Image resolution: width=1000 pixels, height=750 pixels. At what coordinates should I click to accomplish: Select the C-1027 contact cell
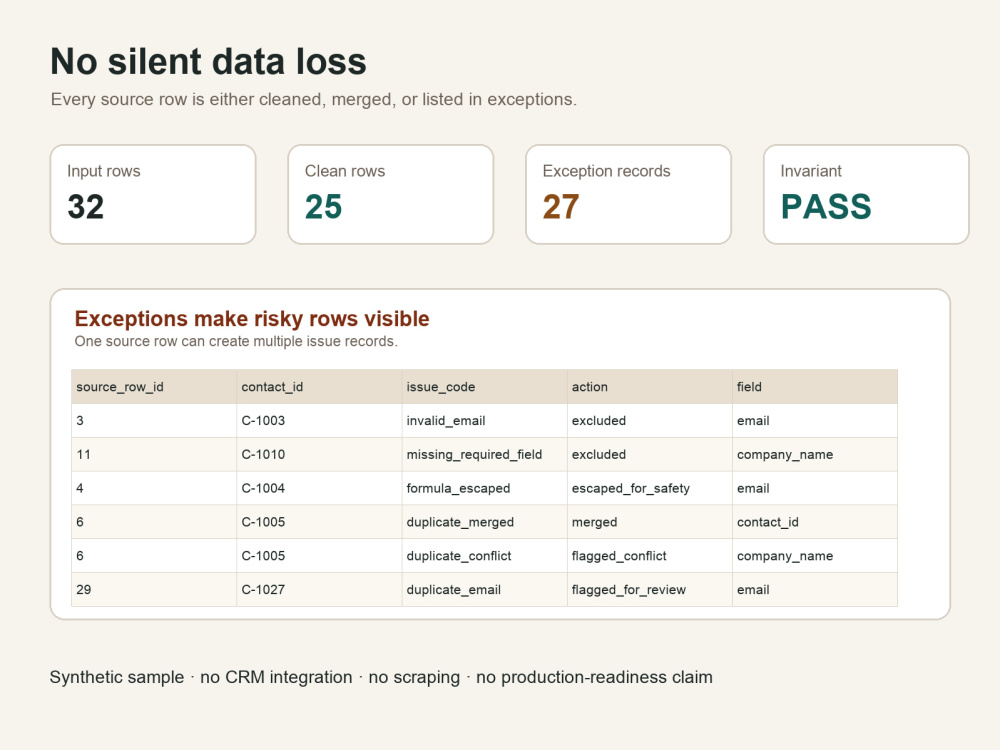click(319, 590)
